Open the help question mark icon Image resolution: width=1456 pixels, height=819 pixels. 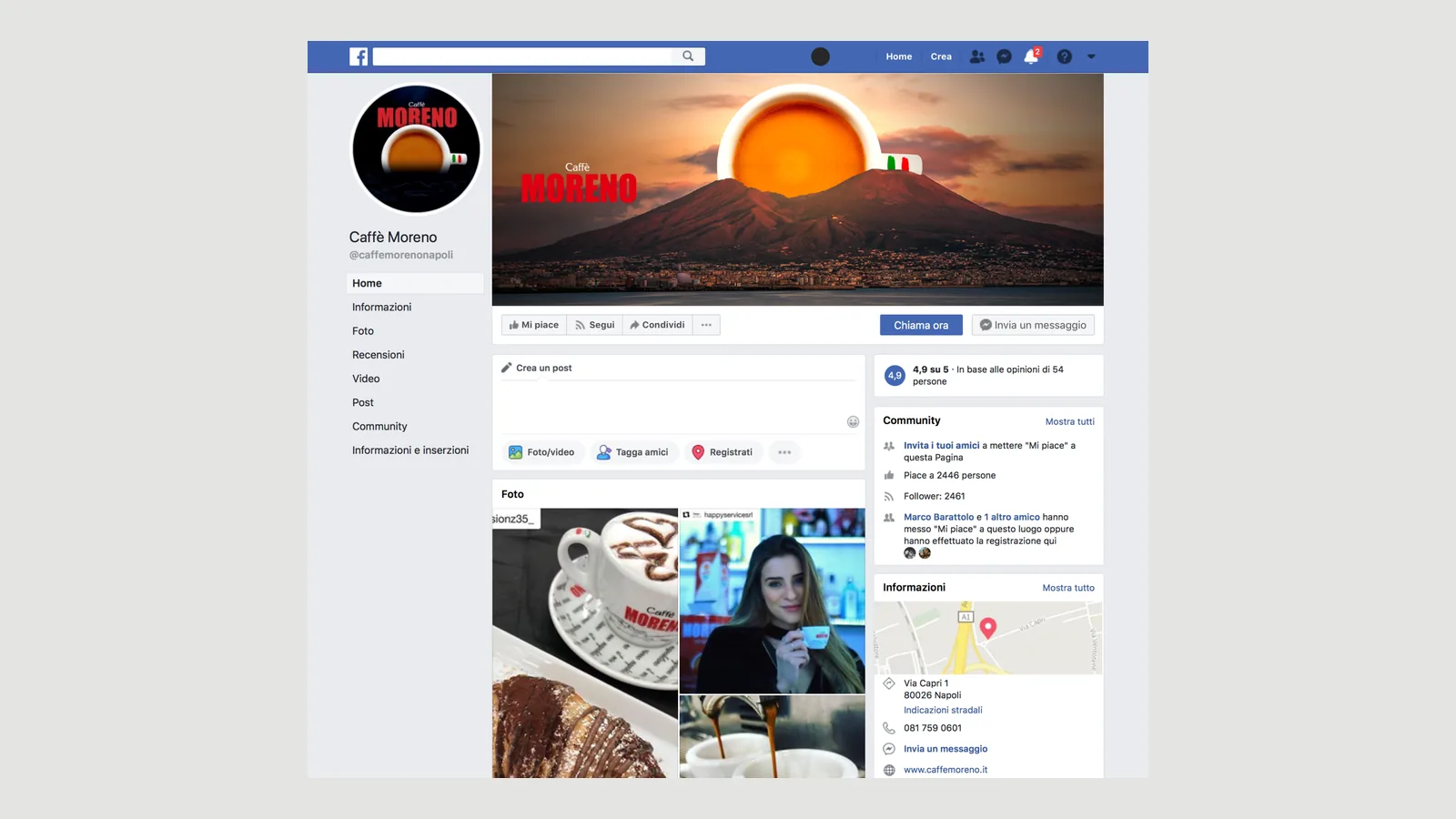pyautogui.click(x=1064, y=56)
